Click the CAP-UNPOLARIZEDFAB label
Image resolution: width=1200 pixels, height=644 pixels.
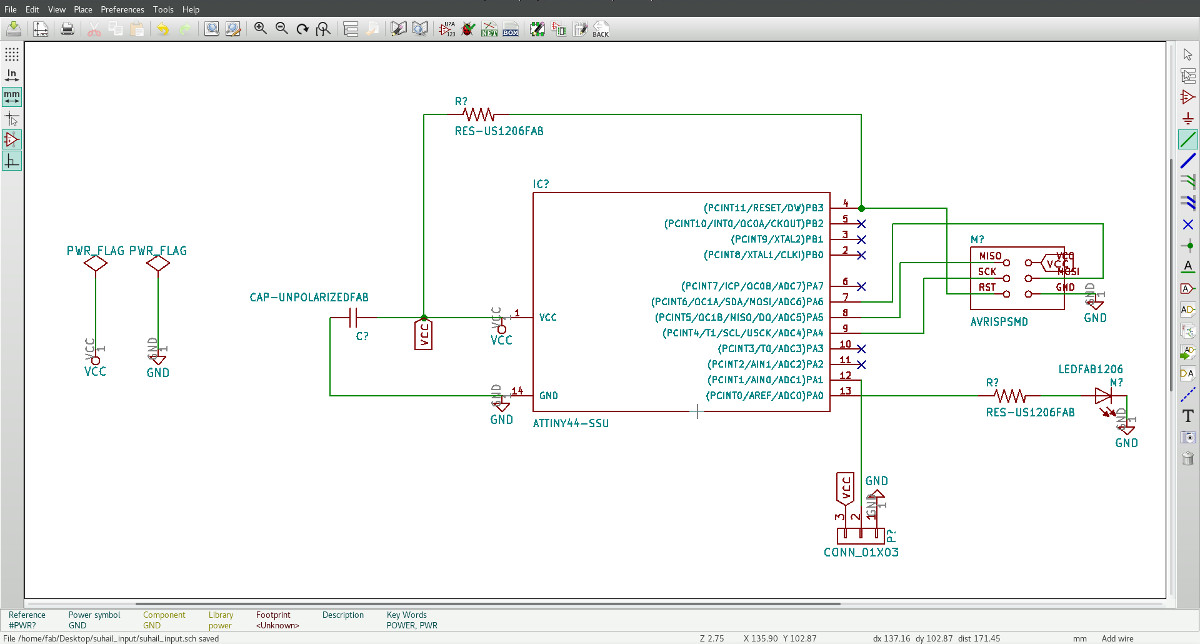click(x=309, y=298)
